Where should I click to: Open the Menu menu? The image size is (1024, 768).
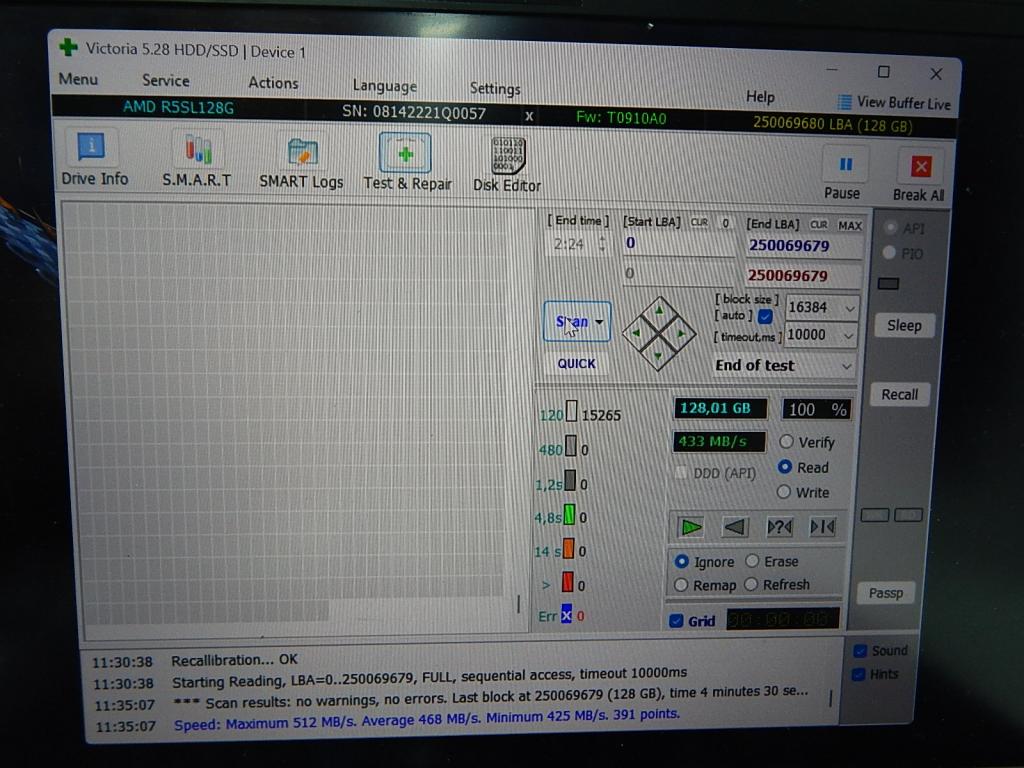click(x=78, y=79)
